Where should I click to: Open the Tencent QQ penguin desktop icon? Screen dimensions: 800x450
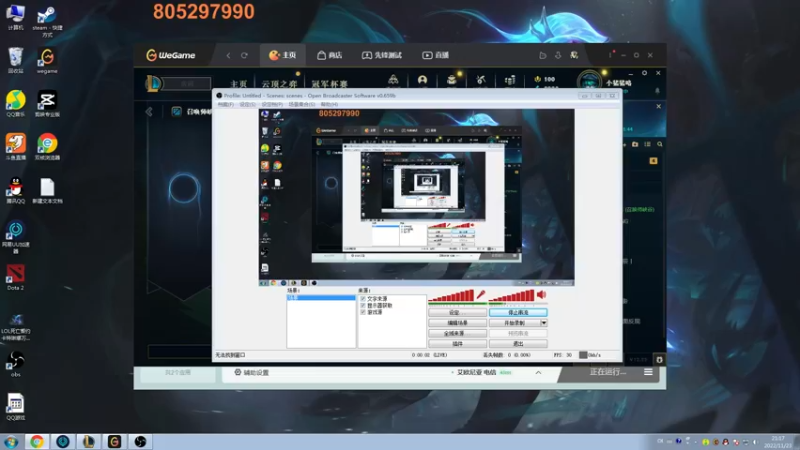[16, 190]
